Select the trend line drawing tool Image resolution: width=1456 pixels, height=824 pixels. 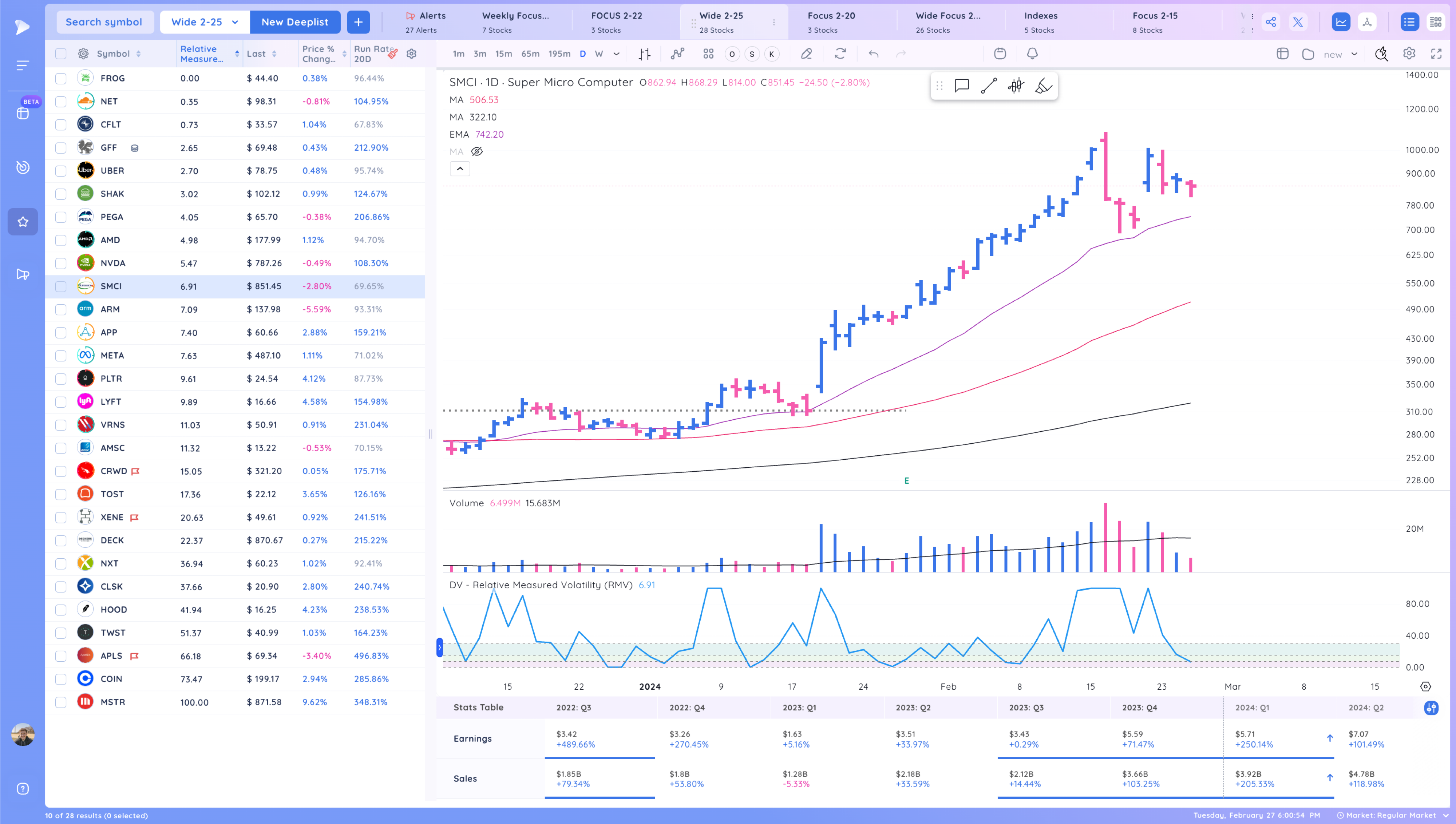click(989, 86)
